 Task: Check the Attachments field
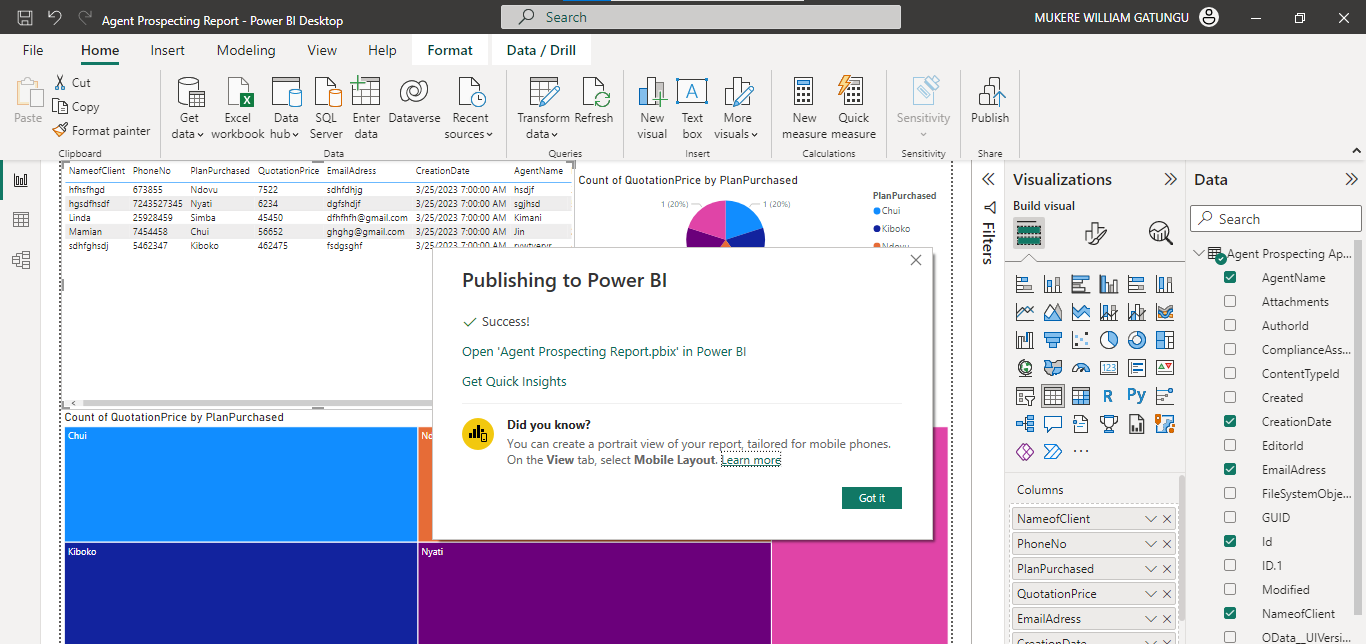1230,302
